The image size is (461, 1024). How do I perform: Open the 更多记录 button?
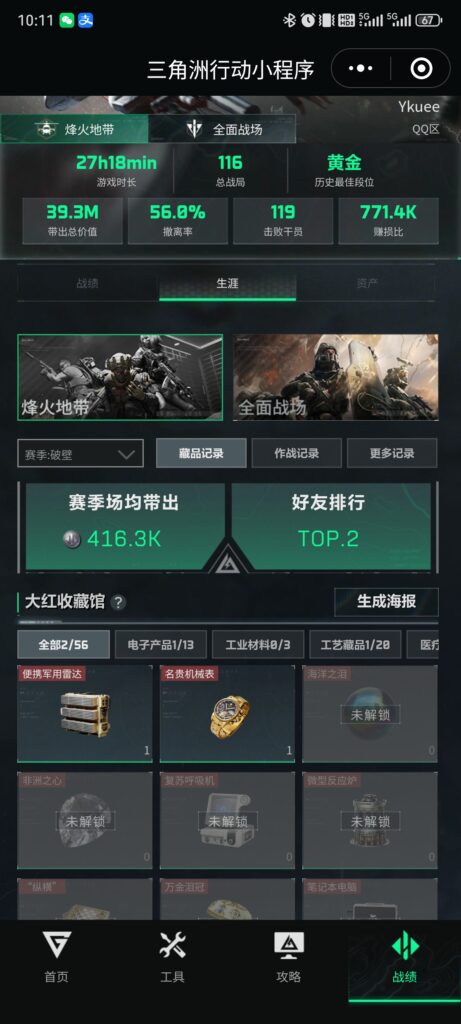pos(392,453)
